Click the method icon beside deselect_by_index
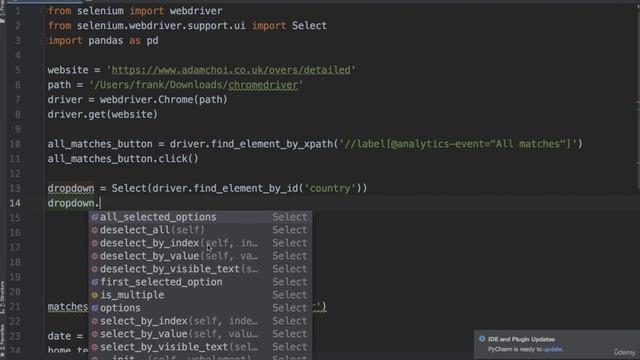This screenshot has width=640, height=360. click(95, 243)
